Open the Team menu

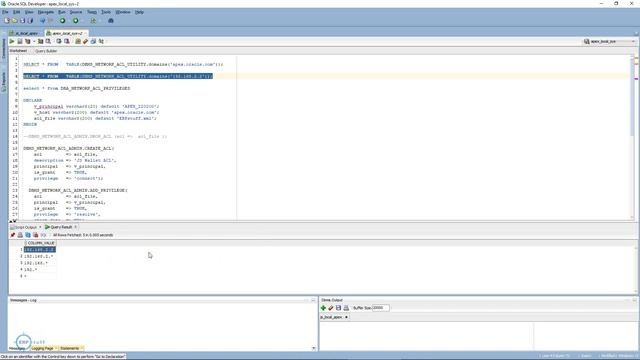point(92,12)
